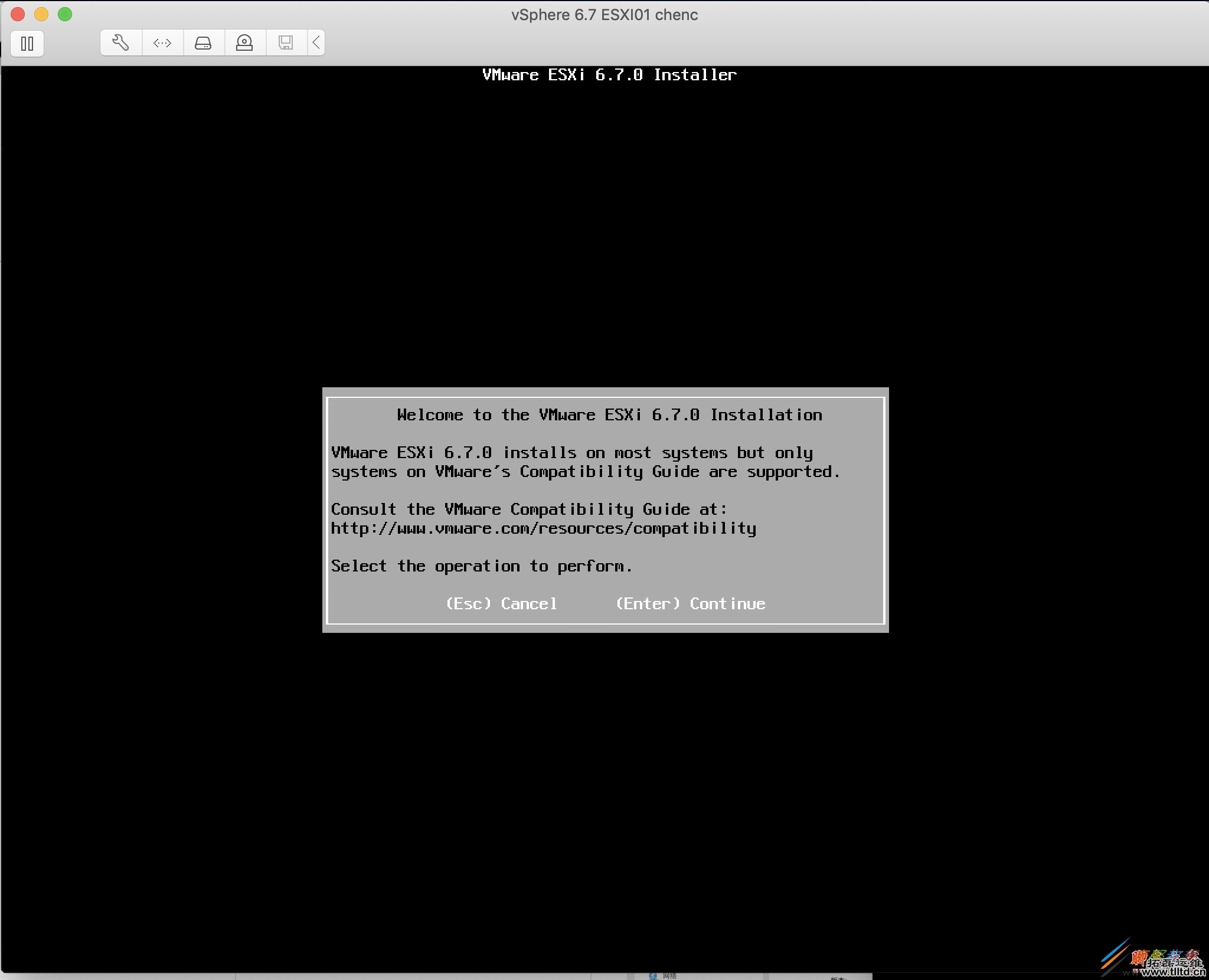Click the network adapter icon in the toolbar
The image size is (1209, 980).
tap(161, 42)
